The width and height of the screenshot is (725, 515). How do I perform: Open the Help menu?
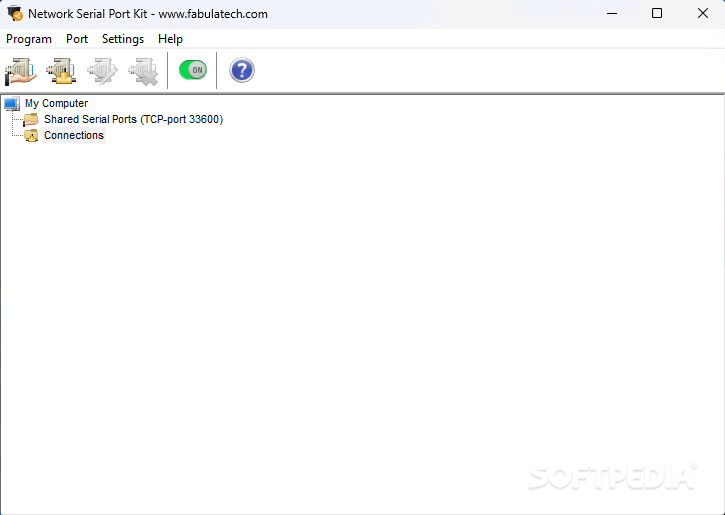tap(170, 39)
